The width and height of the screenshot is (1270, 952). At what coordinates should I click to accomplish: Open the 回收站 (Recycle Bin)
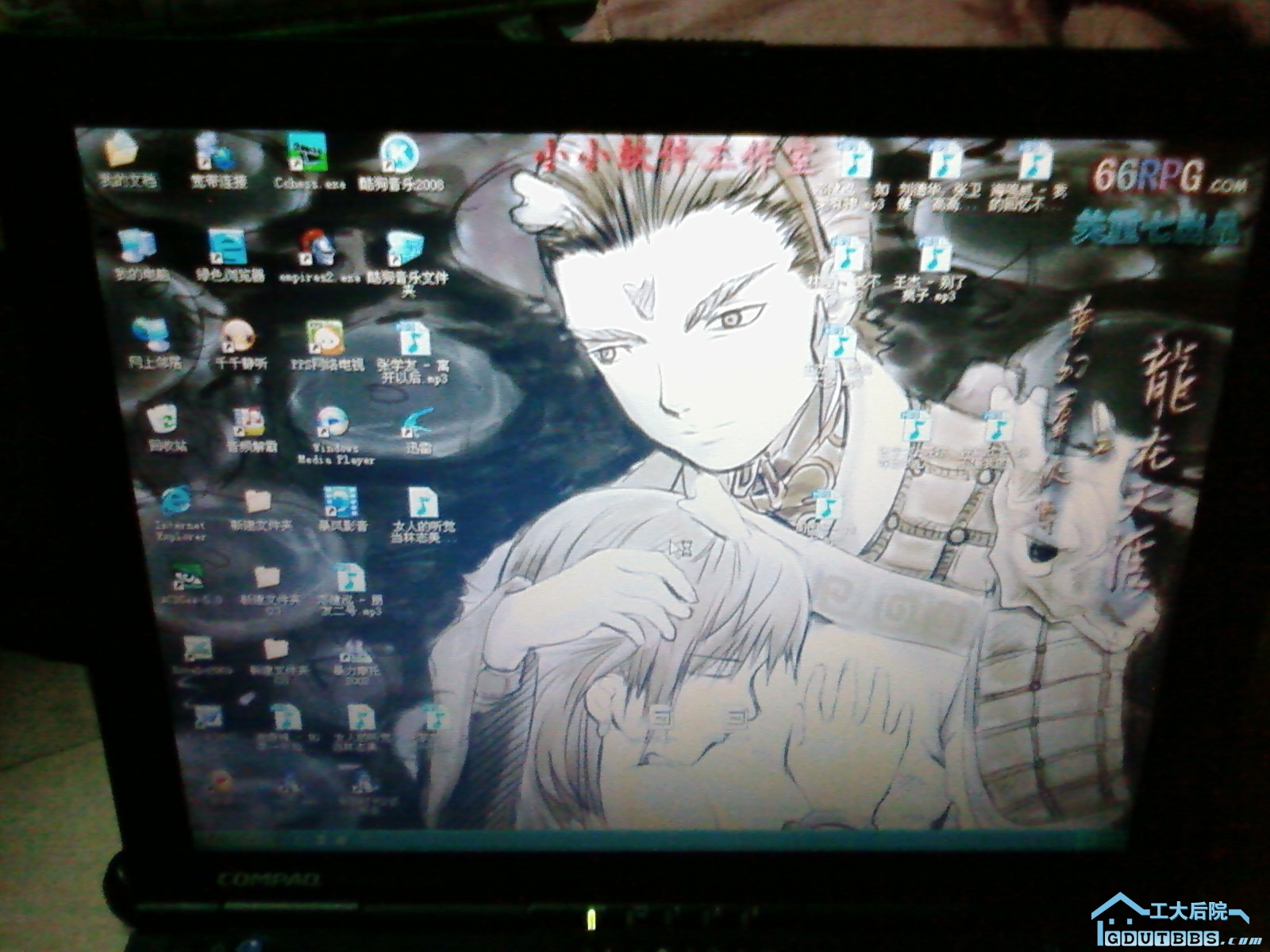pos(164,420)
